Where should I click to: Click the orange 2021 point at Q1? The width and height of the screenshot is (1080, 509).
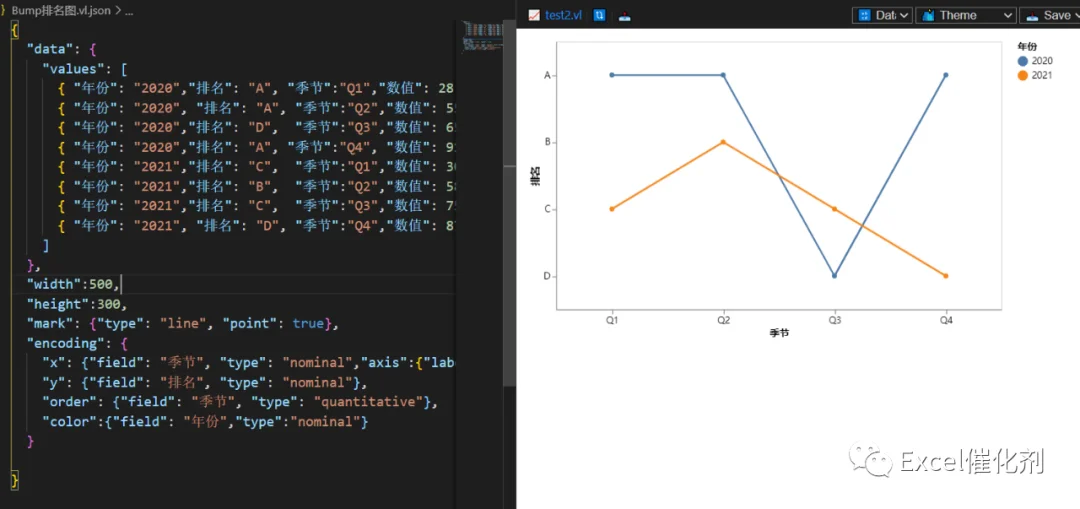click(x=612, y=209)
